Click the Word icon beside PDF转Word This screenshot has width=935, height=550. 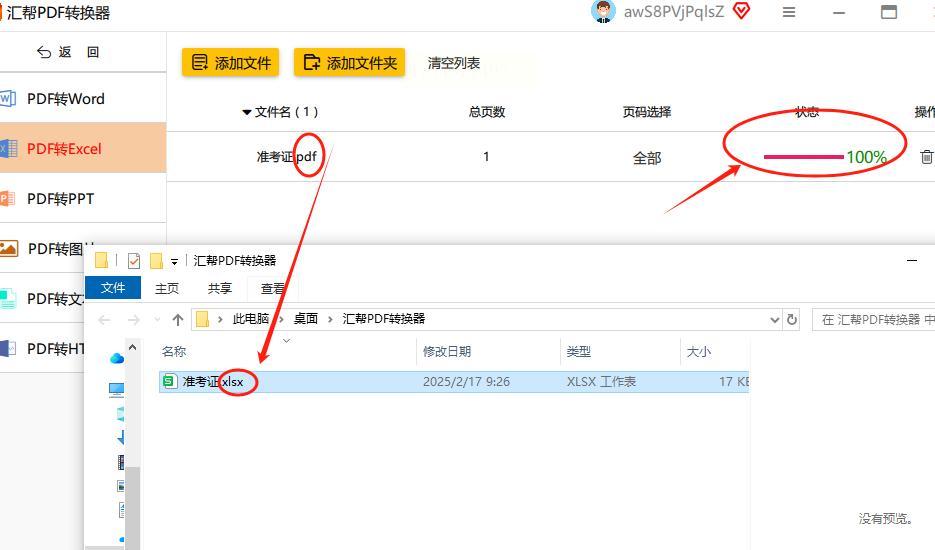click(8, 98)
